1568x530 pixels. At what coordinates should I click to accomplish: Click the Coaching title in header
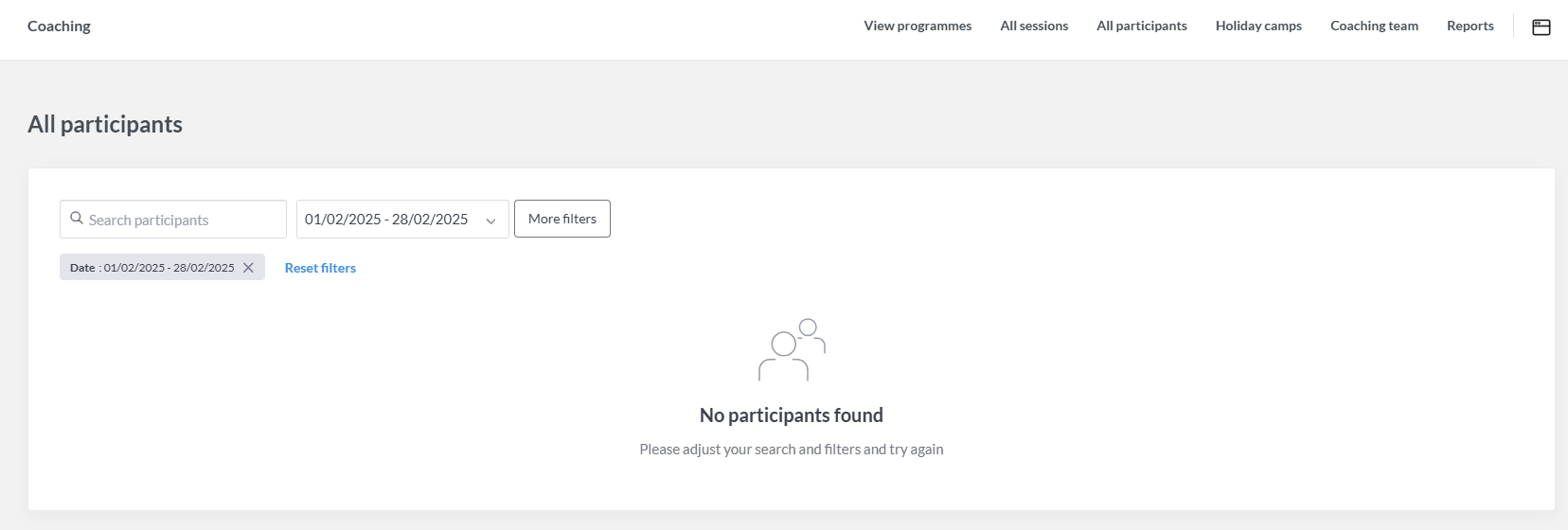(59, 26)
